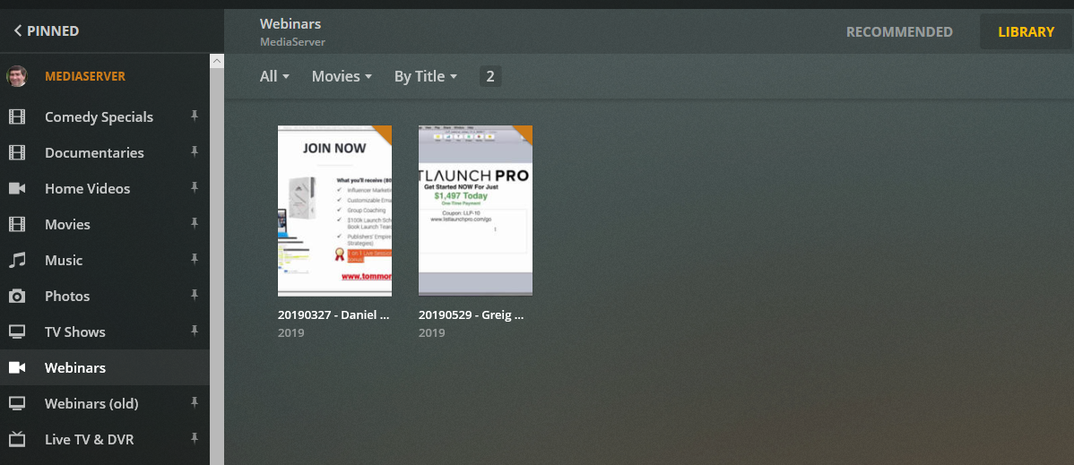Open the Movies type dropdown
Viewport: 1074px width, 465px height.
pyautogui.click(x=342, y=77)
